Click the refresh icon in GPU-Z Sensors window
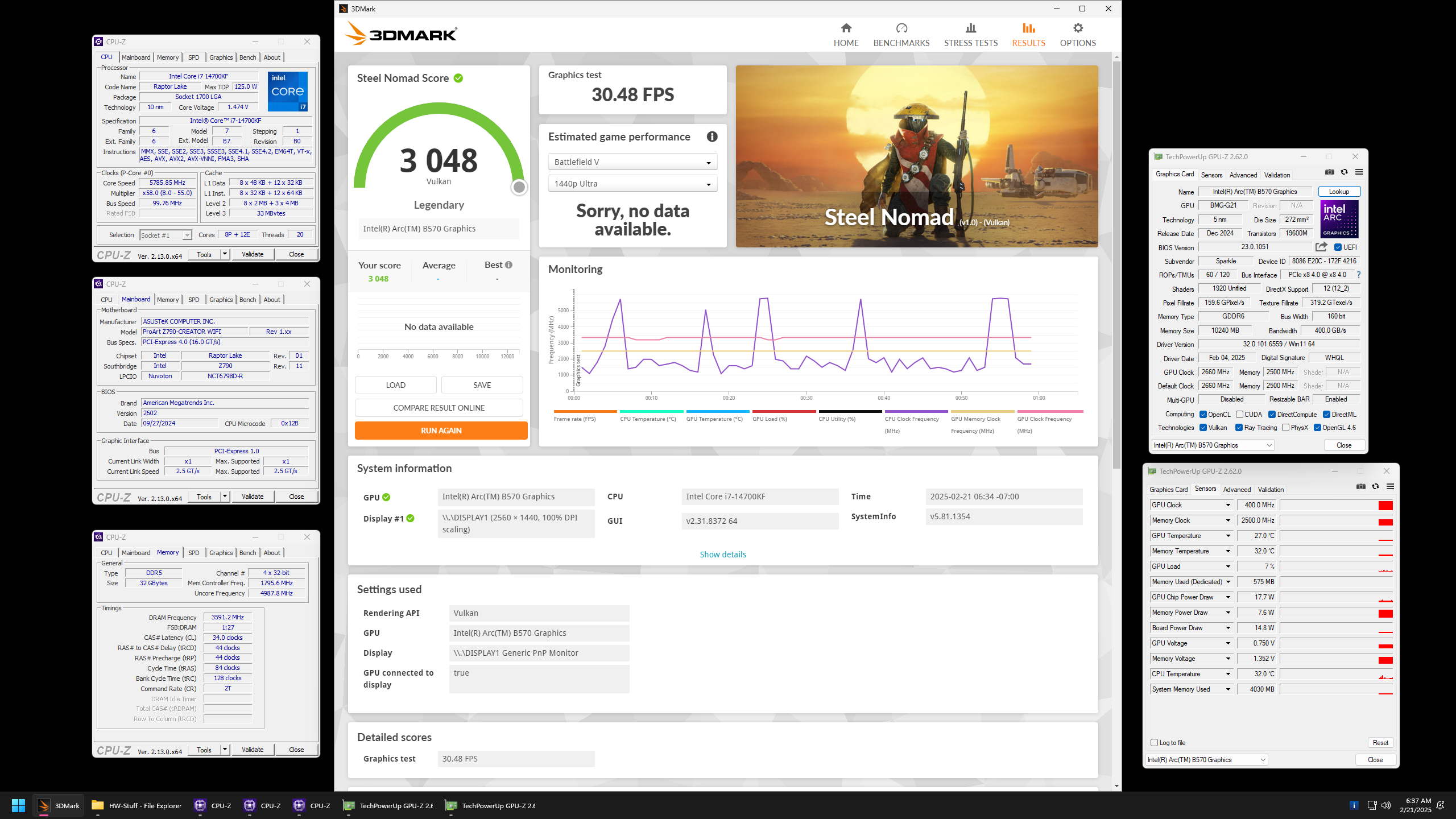1456x819 pixels. coord(1375,487)
